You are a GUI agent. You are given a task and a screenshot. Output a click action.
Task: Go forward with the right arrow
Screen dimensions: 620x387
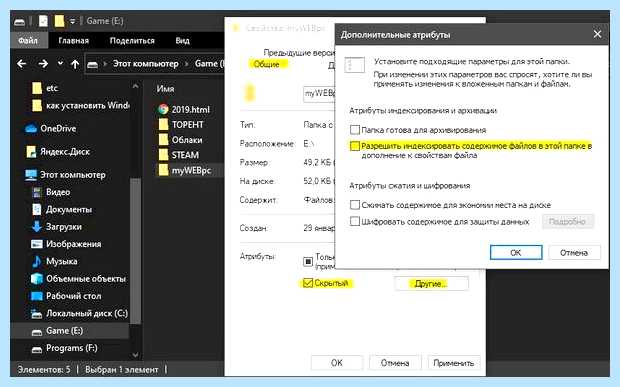(43, 63)
